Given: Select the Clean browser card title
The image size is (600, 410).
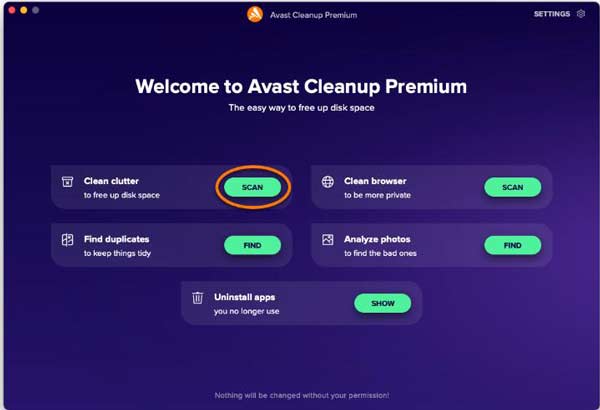Looking at the screenshot, I should pos(375,181).
